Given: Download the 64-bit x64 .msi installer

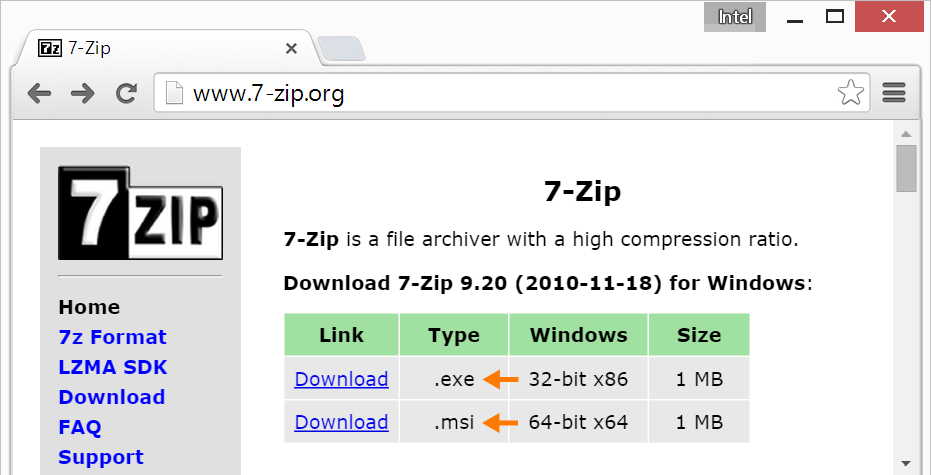Looking at the screenshot, I should [x=341, y=422].
